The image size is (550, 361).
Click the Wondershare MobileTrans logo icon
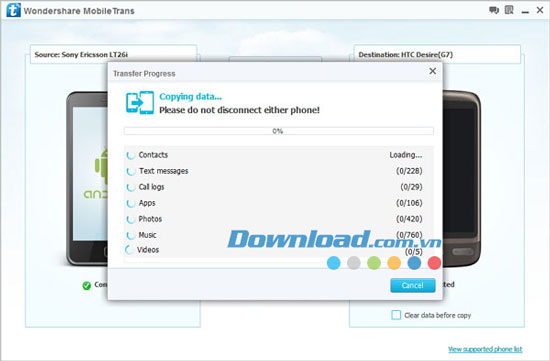click(13, 10)
